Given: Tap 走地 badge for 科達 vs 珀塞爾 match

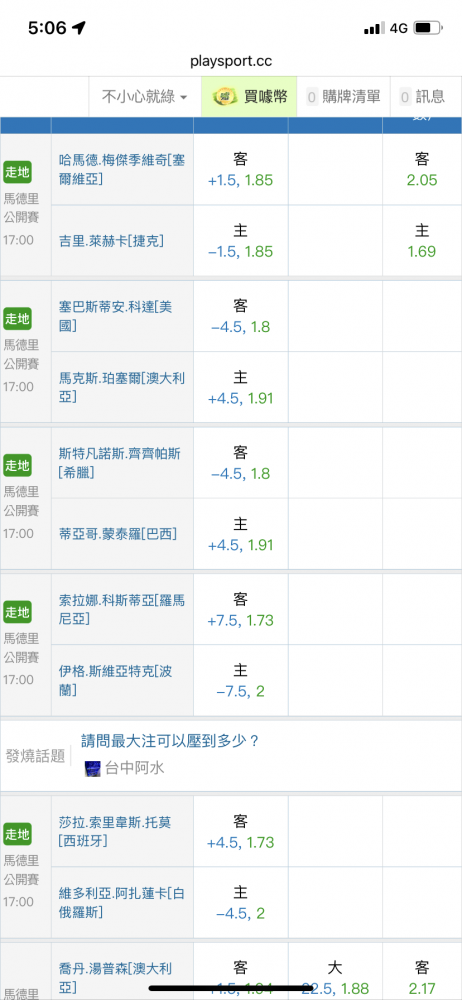Looking at the screenshot, I should [17, 318].
